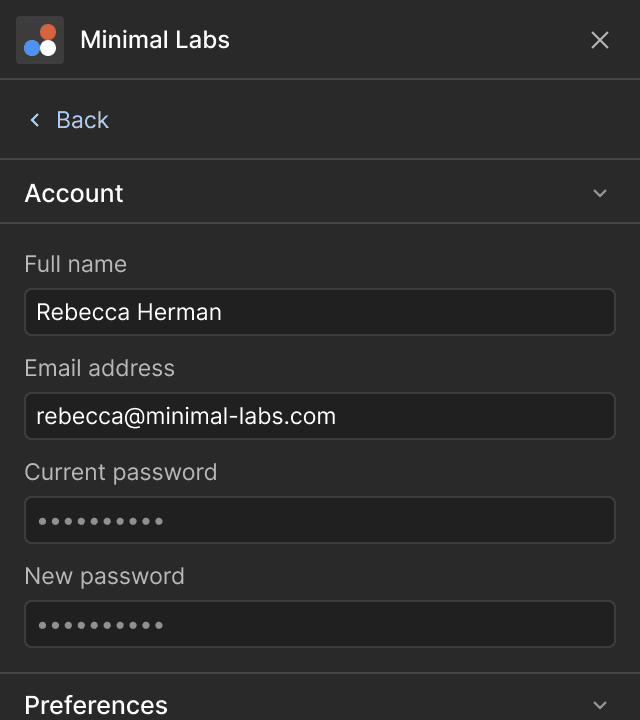Click the Full name label
640x720 pixels.
coord(76,265)
